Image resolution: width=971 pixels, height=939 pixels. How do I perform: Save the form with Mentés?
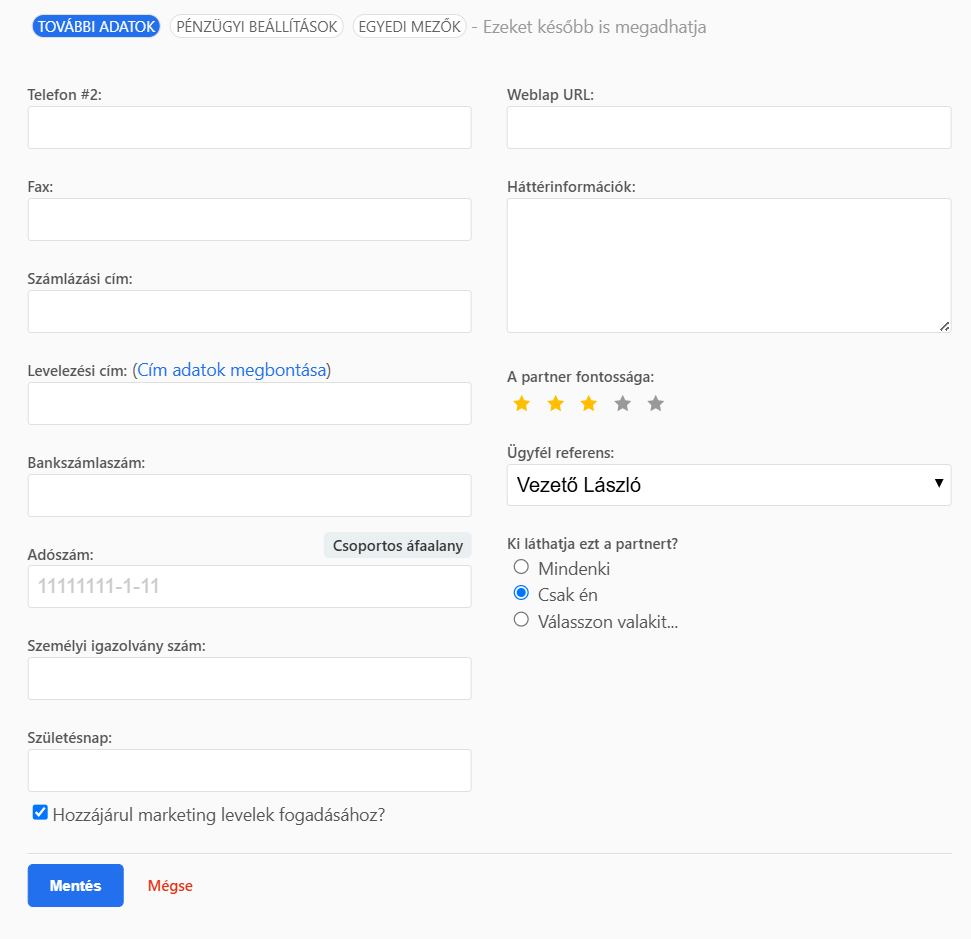[x=75, y=885]
